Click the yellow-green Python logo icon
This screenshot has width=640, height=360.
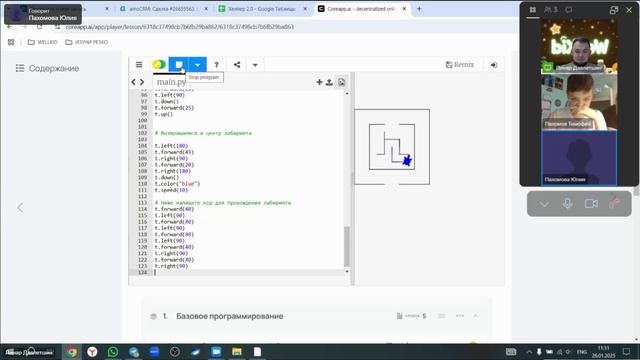coord(159,64)
